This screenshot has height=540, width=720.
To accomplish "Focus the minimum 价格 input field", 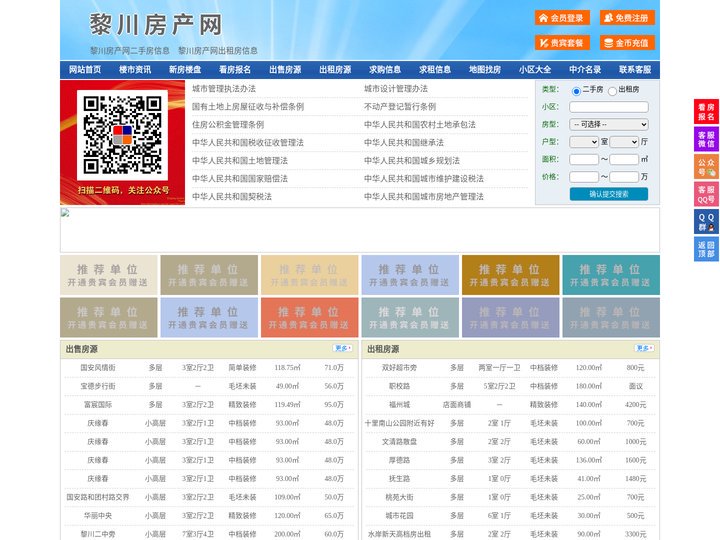I will point(584,177).
